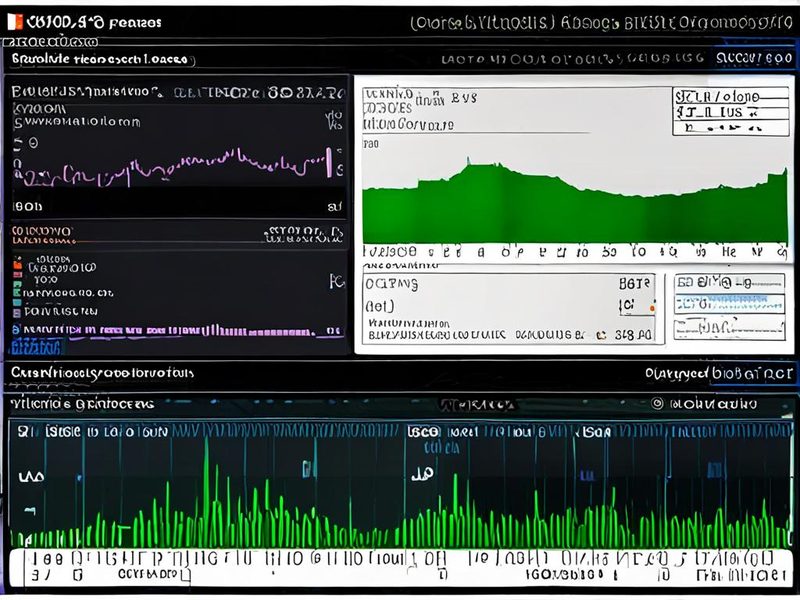Image resolution: width=800 pixels, height=600 pixels.
Task: Click the green area chart in white panel
Action: point(575,202)
